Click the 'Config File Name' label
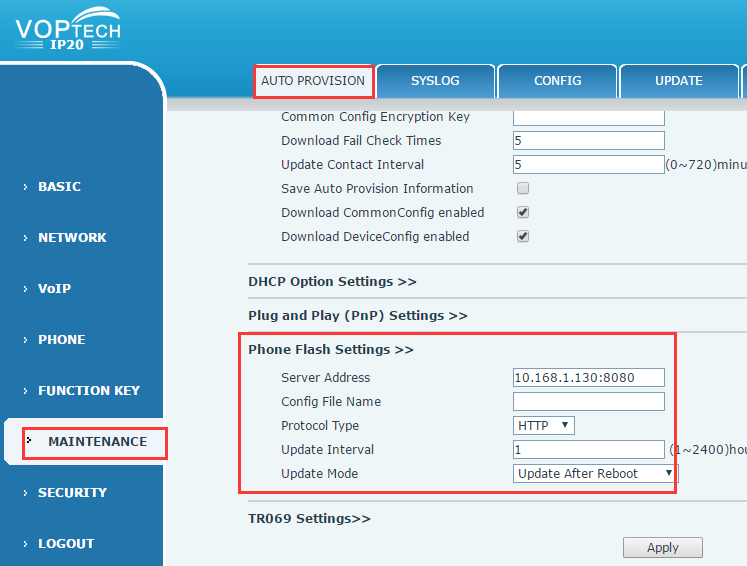The height and width of the screenshot is (566, 747). coord(331,402)
